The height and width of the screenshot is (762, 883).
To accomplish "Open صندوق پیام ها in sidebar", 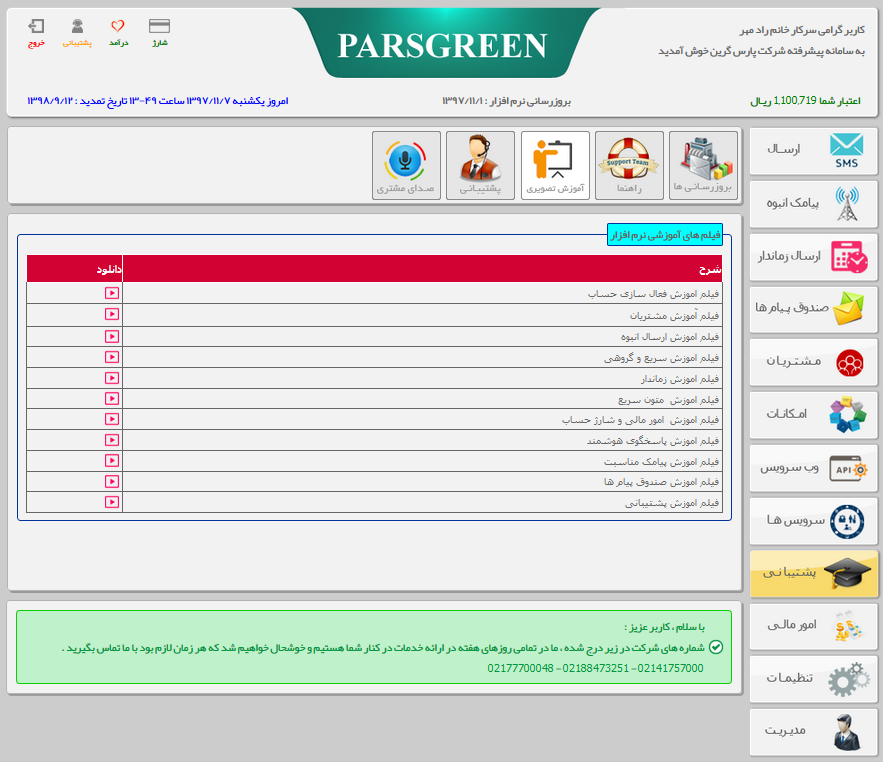I will (814, 309).
